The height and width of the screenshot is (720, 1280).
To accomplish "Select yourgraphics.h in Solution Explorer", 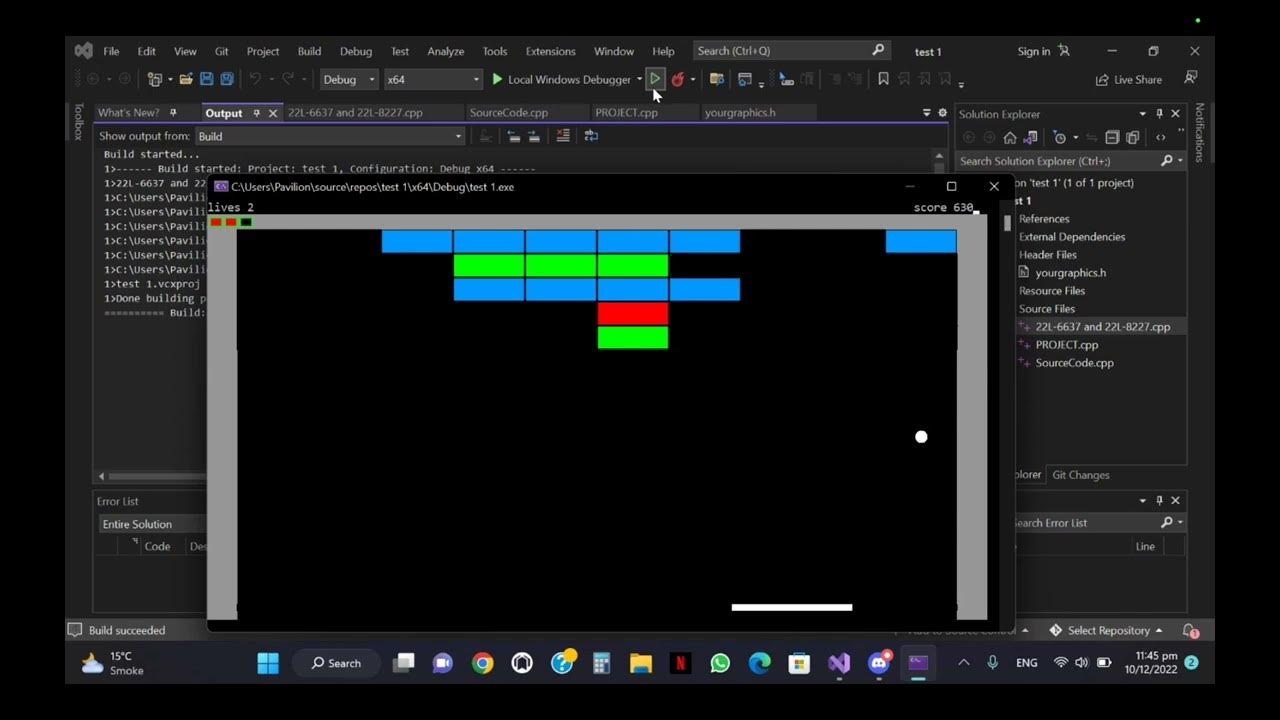I will 1070,273.
